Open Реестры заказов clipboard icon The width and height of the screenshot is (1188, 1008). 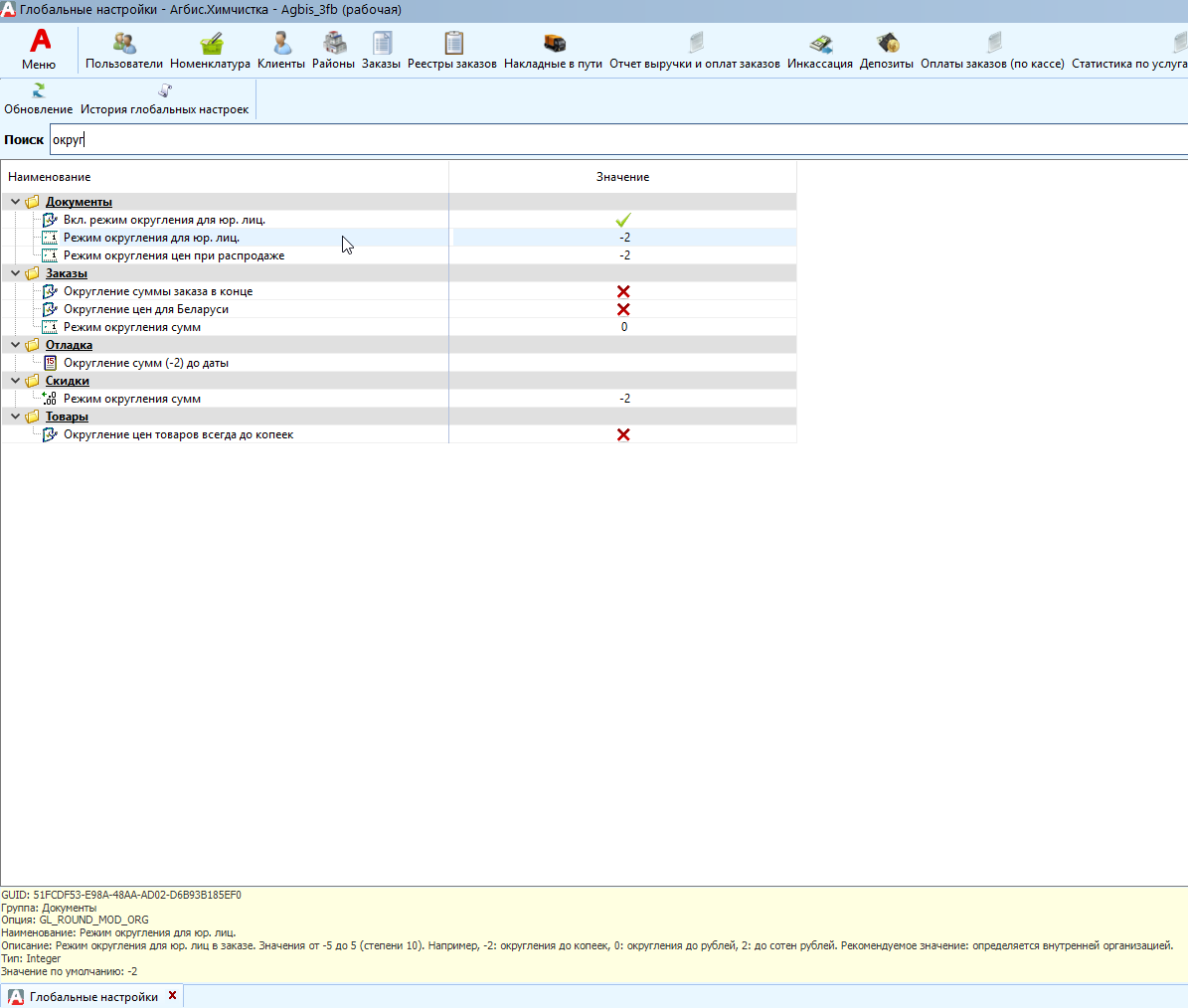(453, 43)
